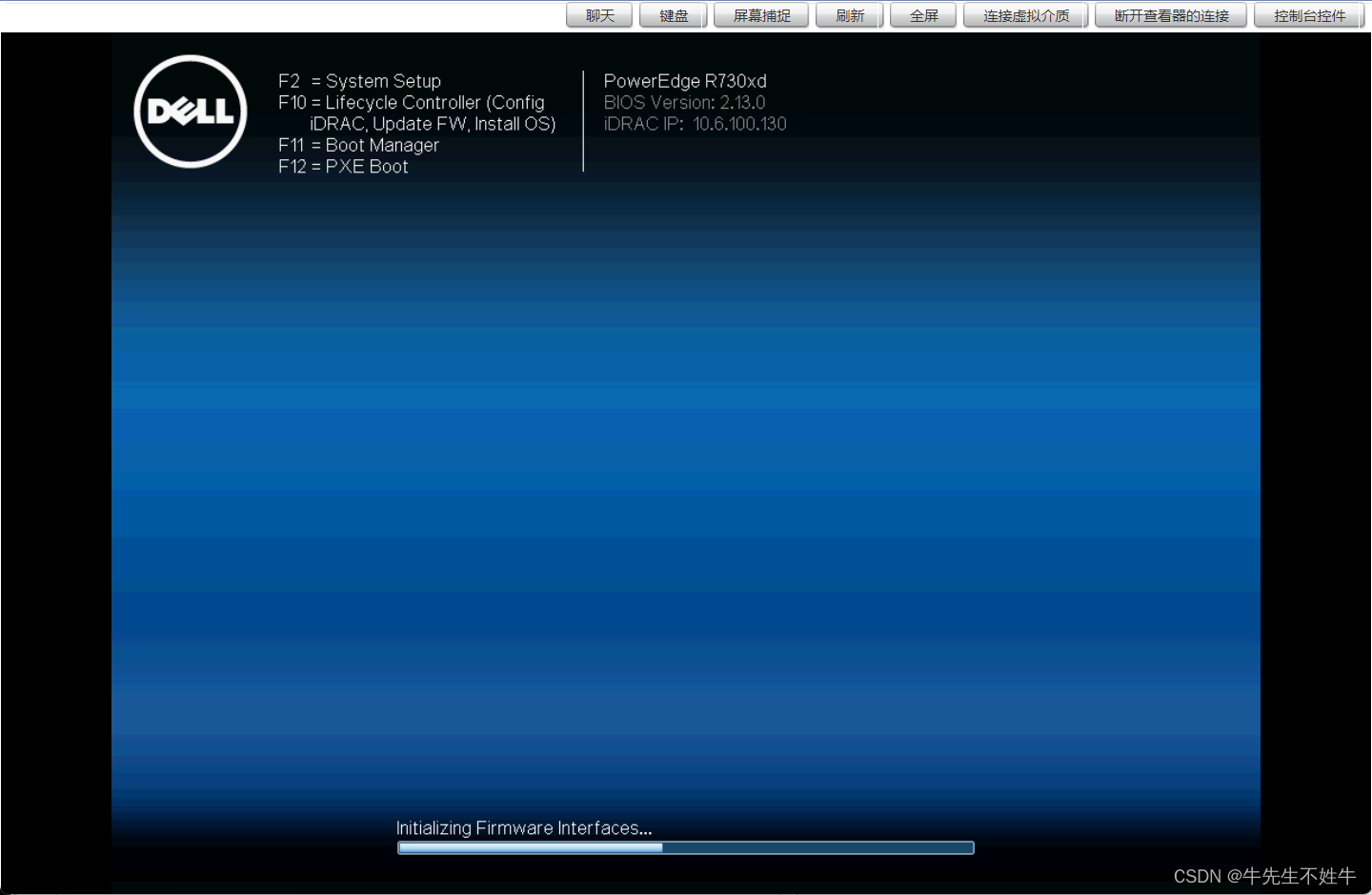The width and height of the screenshot is (1372, 895).
Task: Click the 'iDRAC IP: 10.6.100.130' text
Action: 695,124
